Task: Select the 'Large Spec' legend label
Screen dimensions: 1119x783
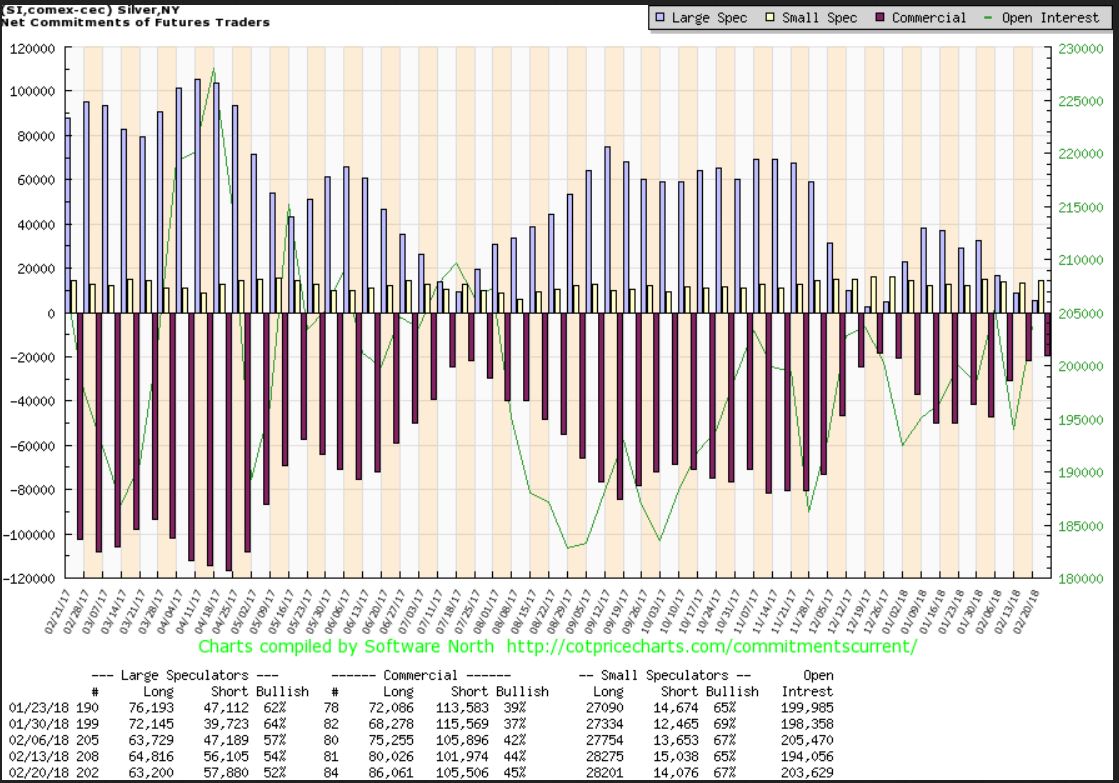Action: tap(709, 18)
